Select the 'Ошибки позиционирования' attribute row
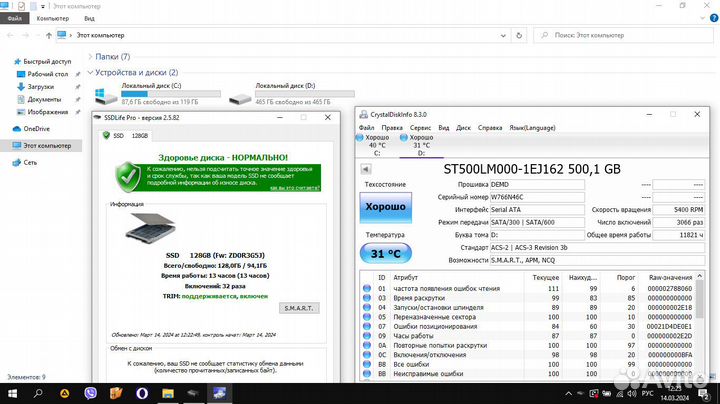720x404 pixels. (x=528, y=326)
